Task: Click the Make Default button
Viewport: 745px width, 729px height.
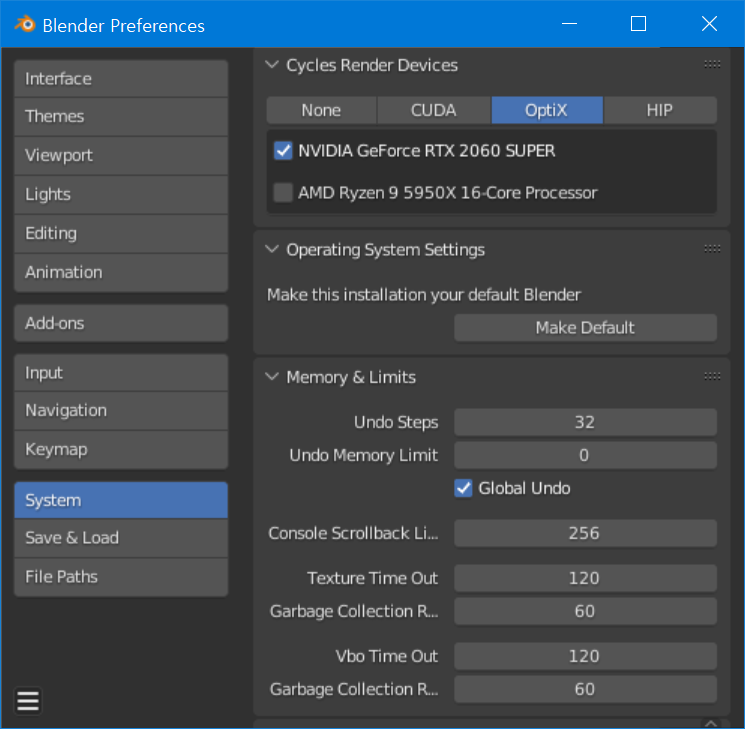Action: pyautogui.click(x=585, y=327)
